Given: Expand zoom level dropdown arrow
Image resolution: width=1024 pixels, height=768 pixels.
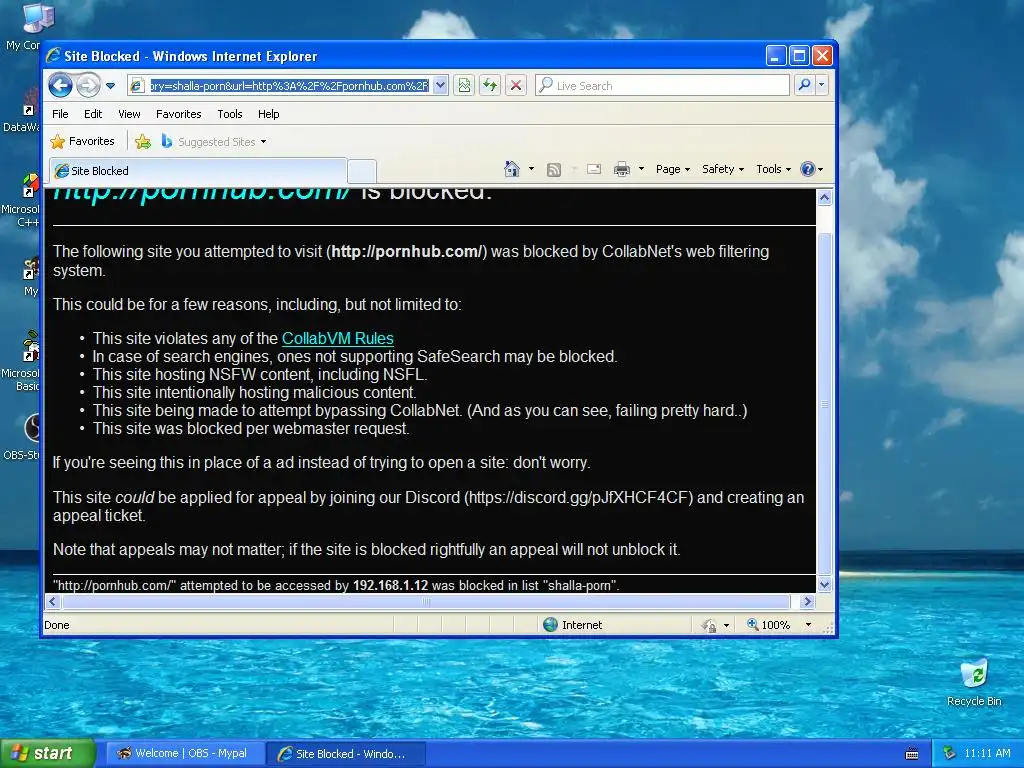Looking at the screenshot, I should pos(808,624).
